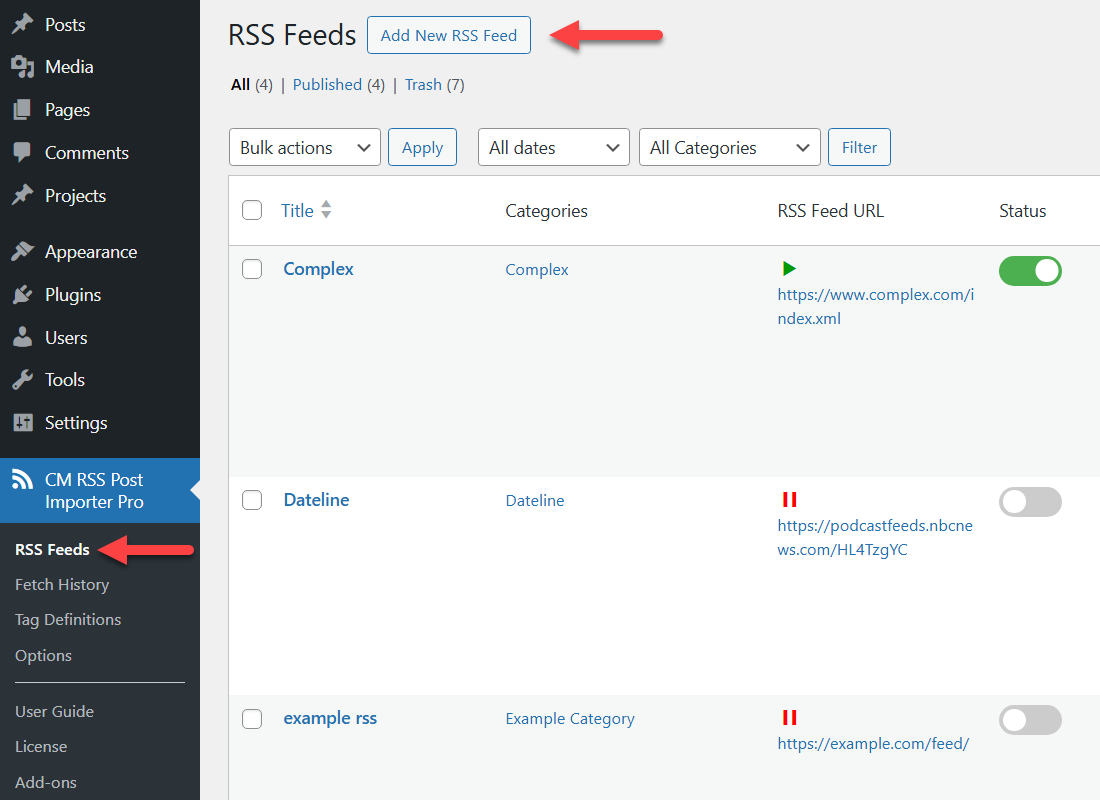Click the Posts pin icon
1100x800 pixels.
pos(22,24)
